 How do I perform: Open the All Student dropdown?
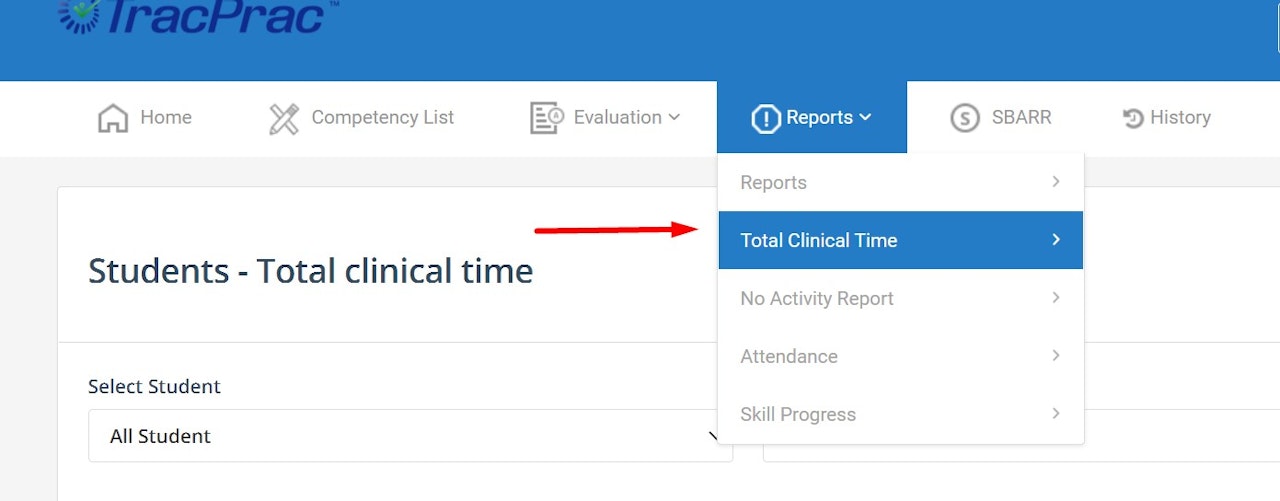[x=410, y=436]
